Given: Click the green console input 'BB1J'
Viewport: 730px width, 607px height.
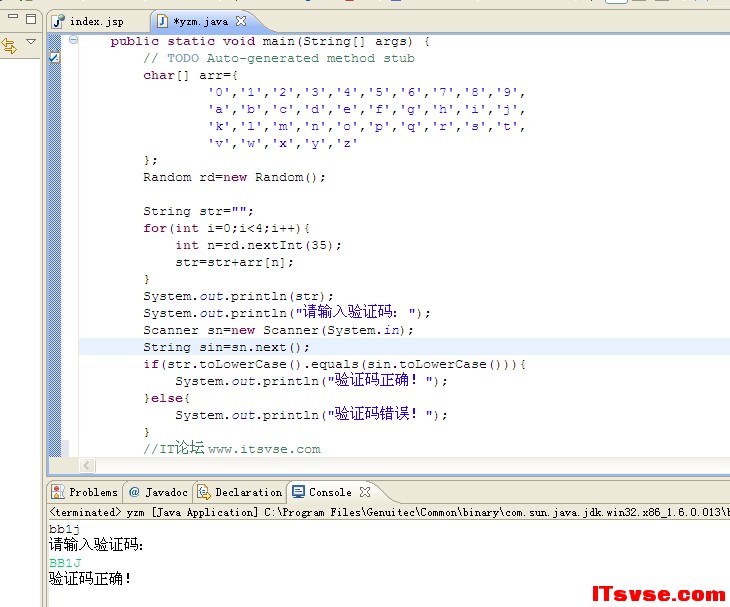Looking at the screenshot, I should point(65,563).
